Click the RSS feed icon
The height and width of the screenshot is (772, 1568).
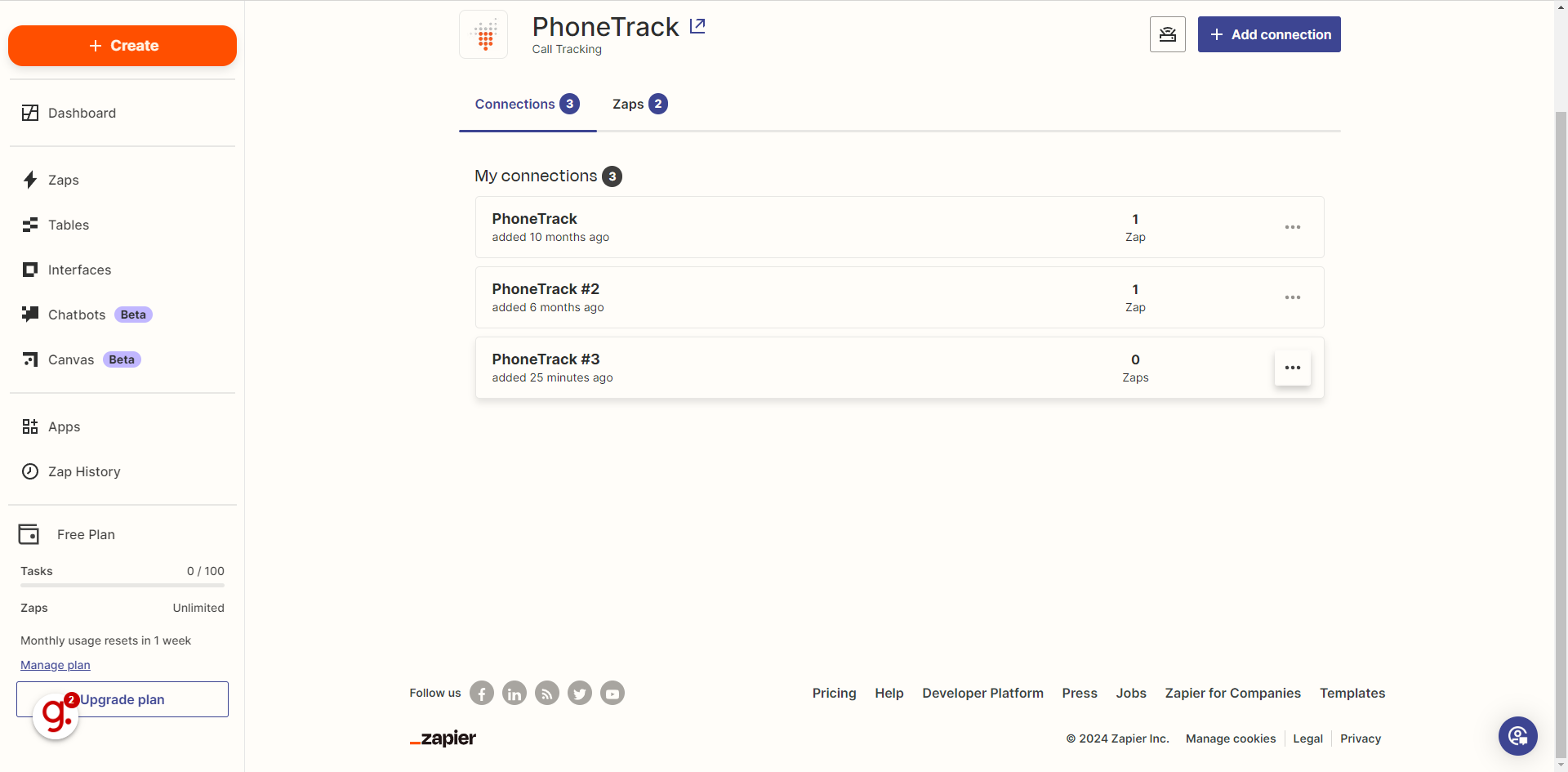[547, 694]
